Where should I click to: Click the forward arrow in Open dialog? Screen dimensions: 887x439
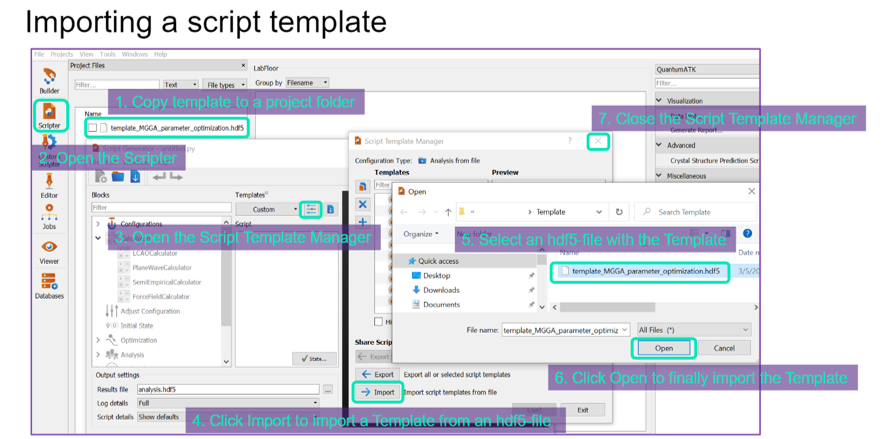[x=420, y=212]
